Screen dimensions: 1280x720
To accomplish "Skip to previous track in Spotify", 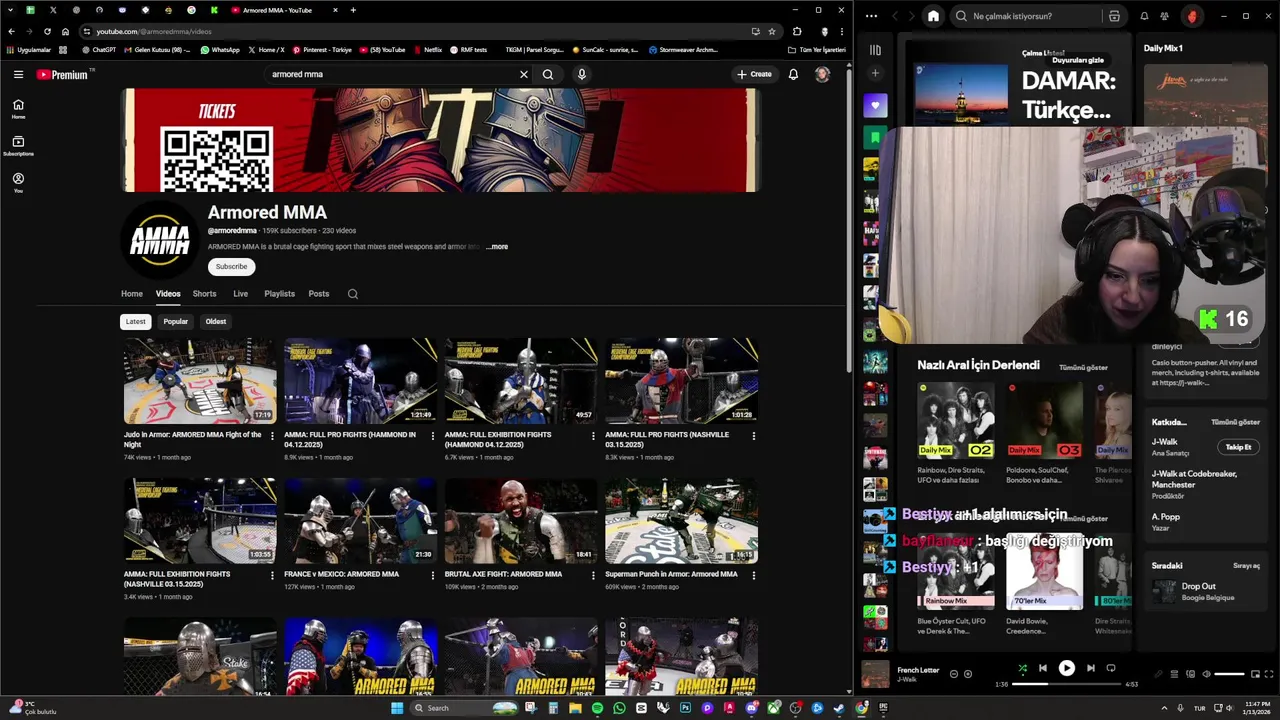I will 1043,668.
